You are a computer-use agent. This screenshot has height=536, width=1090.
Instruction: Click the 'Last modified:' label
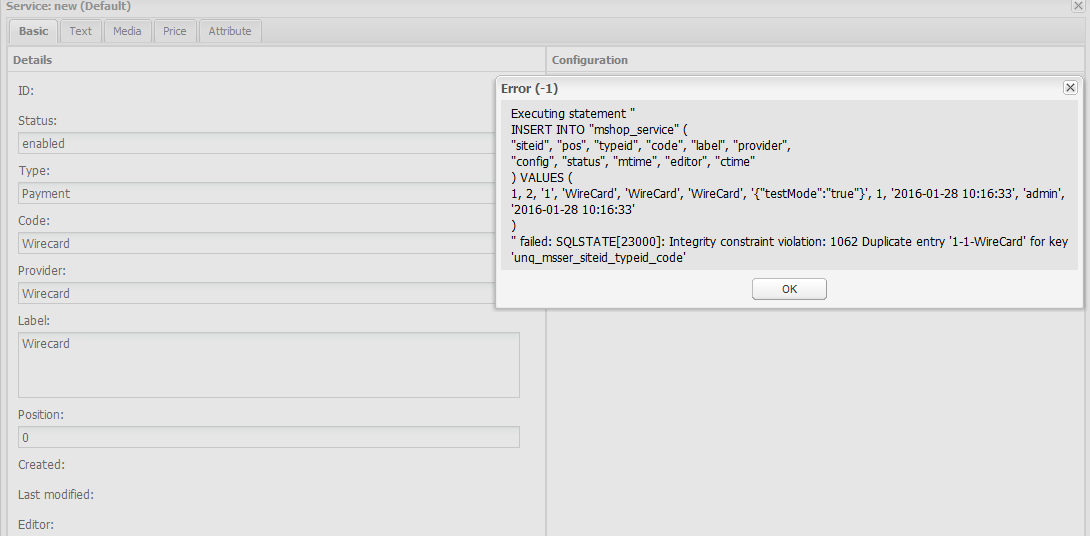pos(56,495)
